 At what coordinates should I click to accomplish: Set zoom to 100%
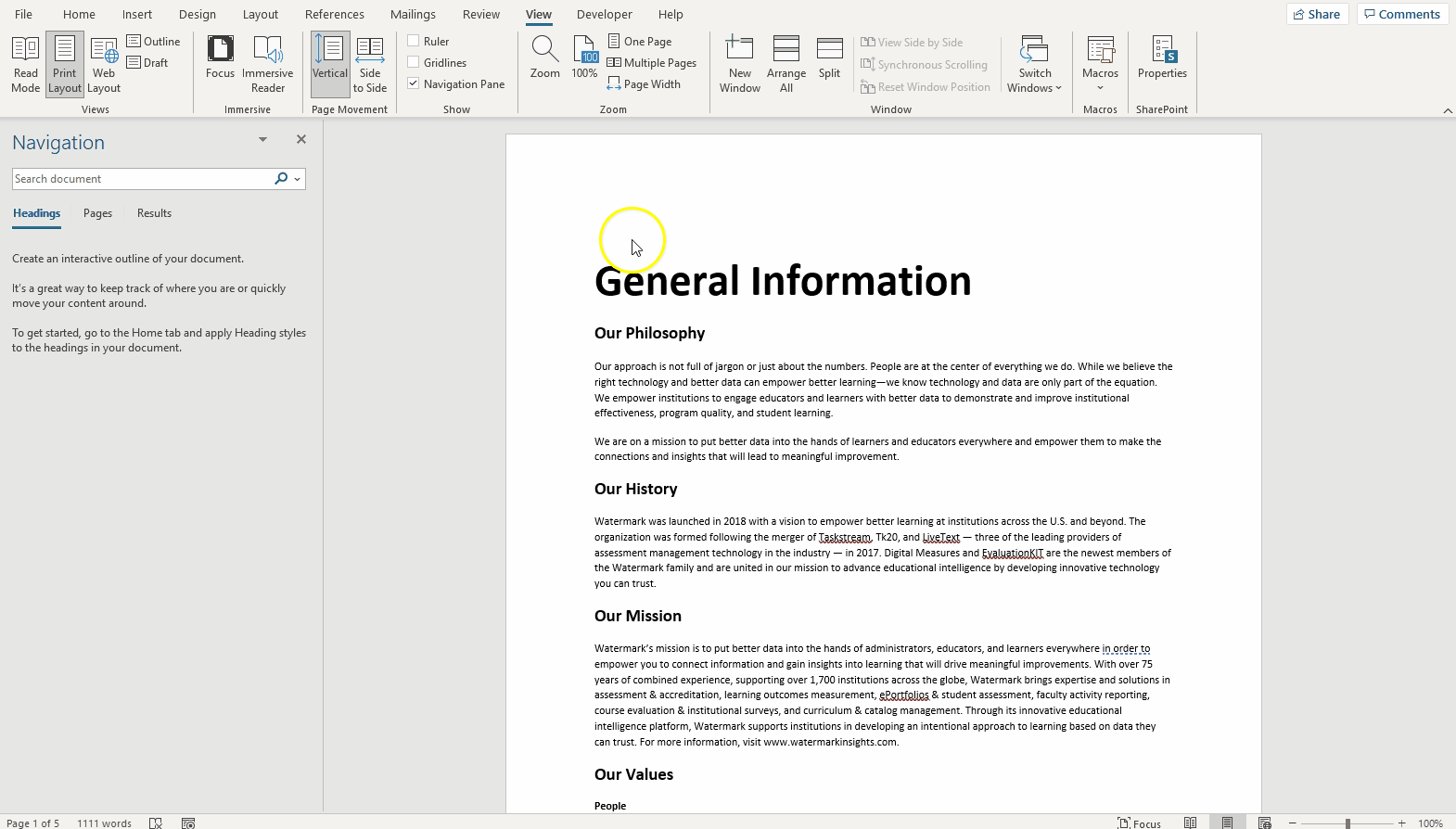[584, 57]
